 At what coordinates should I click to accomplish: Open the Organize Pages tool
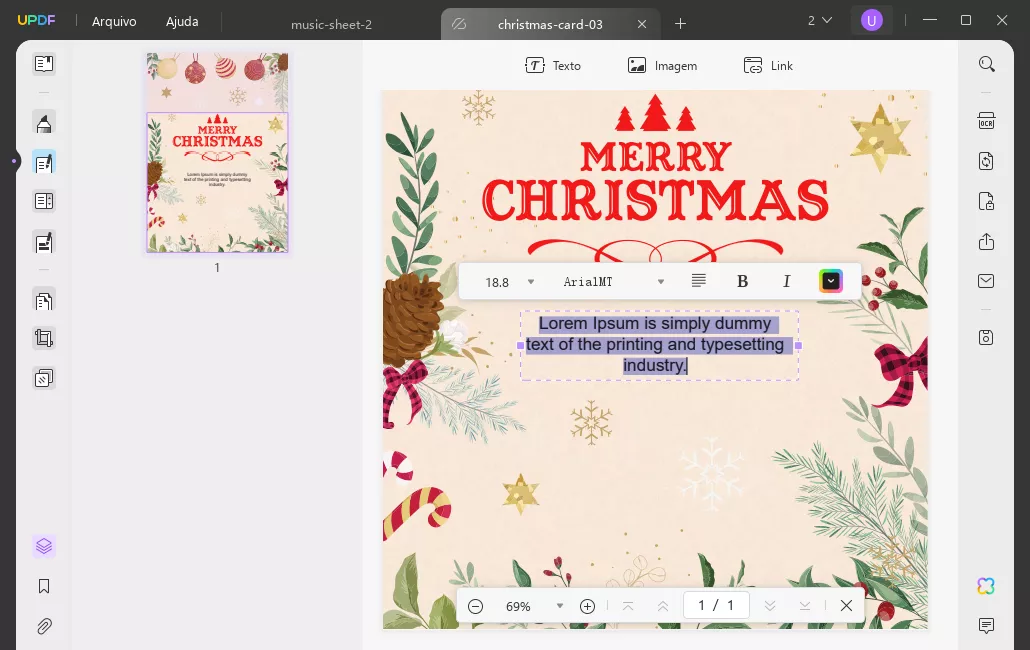(44, 300)
